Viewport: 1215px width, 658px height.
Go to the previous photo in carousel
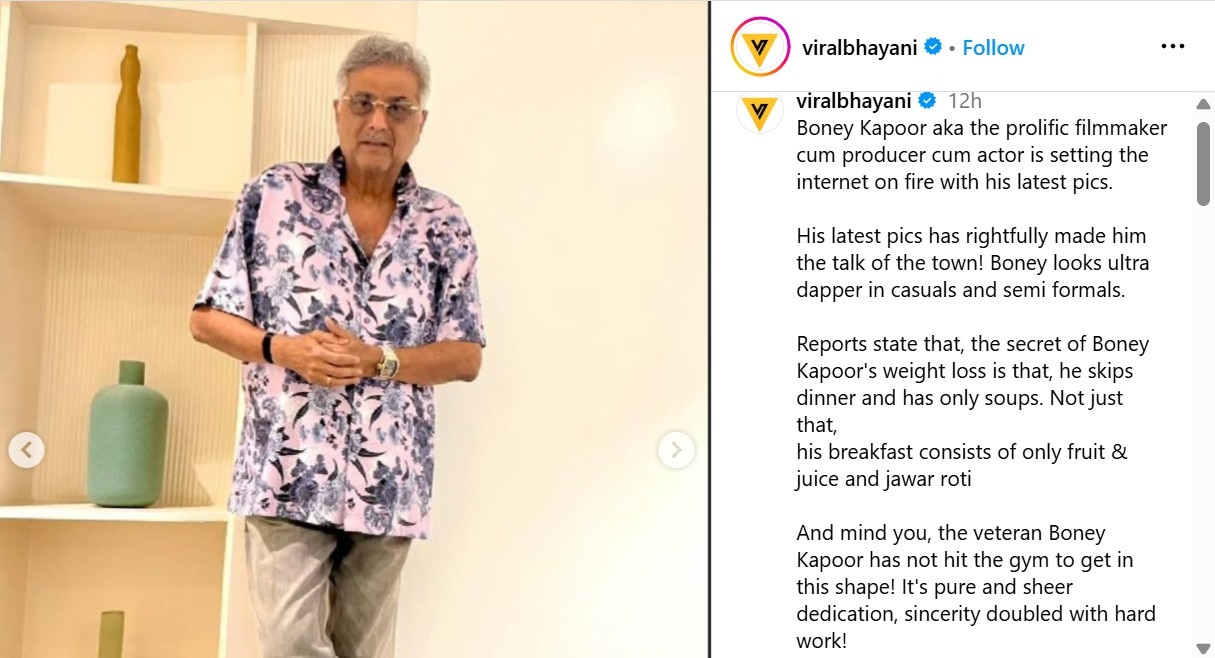point(27,450)
